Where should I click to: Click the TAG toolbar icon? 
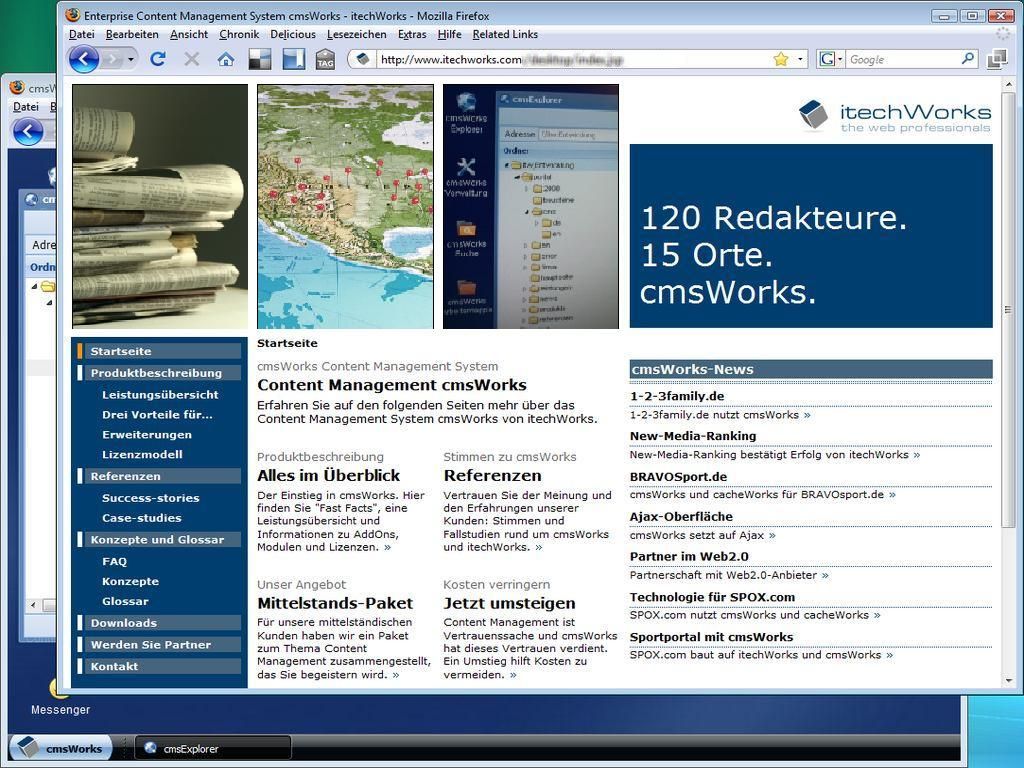coord(325,59)
